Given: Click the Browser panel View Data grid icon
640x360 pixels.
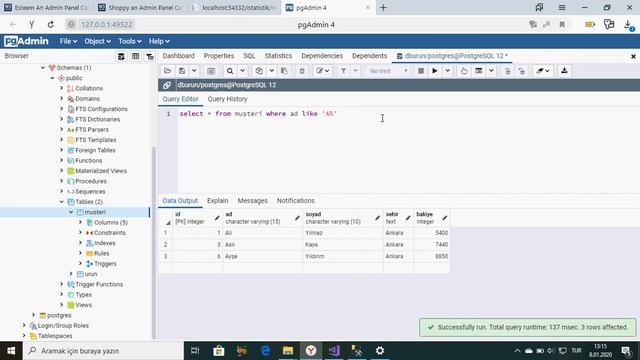Looking at the screenshot, I should [136, 56].
